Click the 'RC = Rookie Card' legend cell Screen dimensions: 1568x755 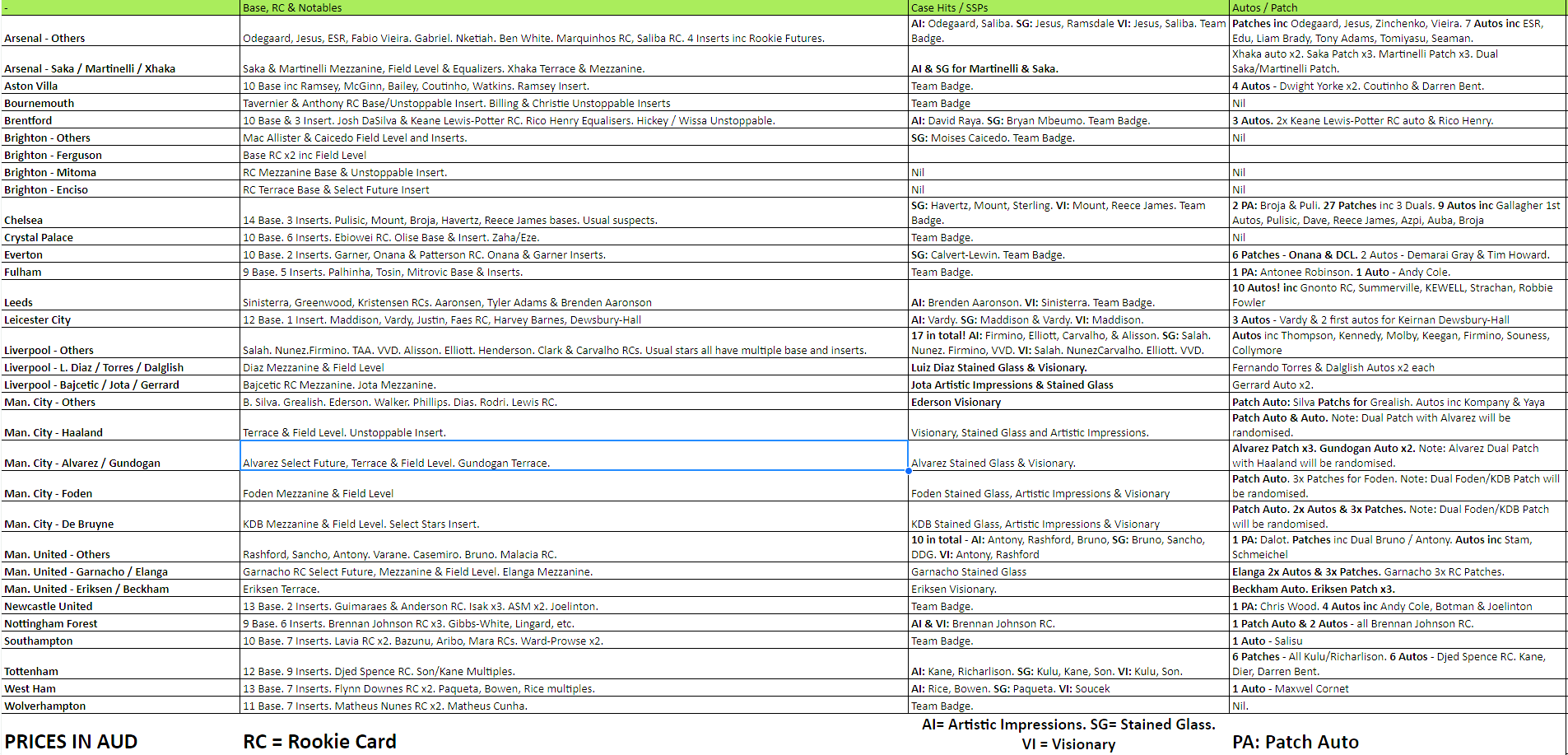point(574,734)
